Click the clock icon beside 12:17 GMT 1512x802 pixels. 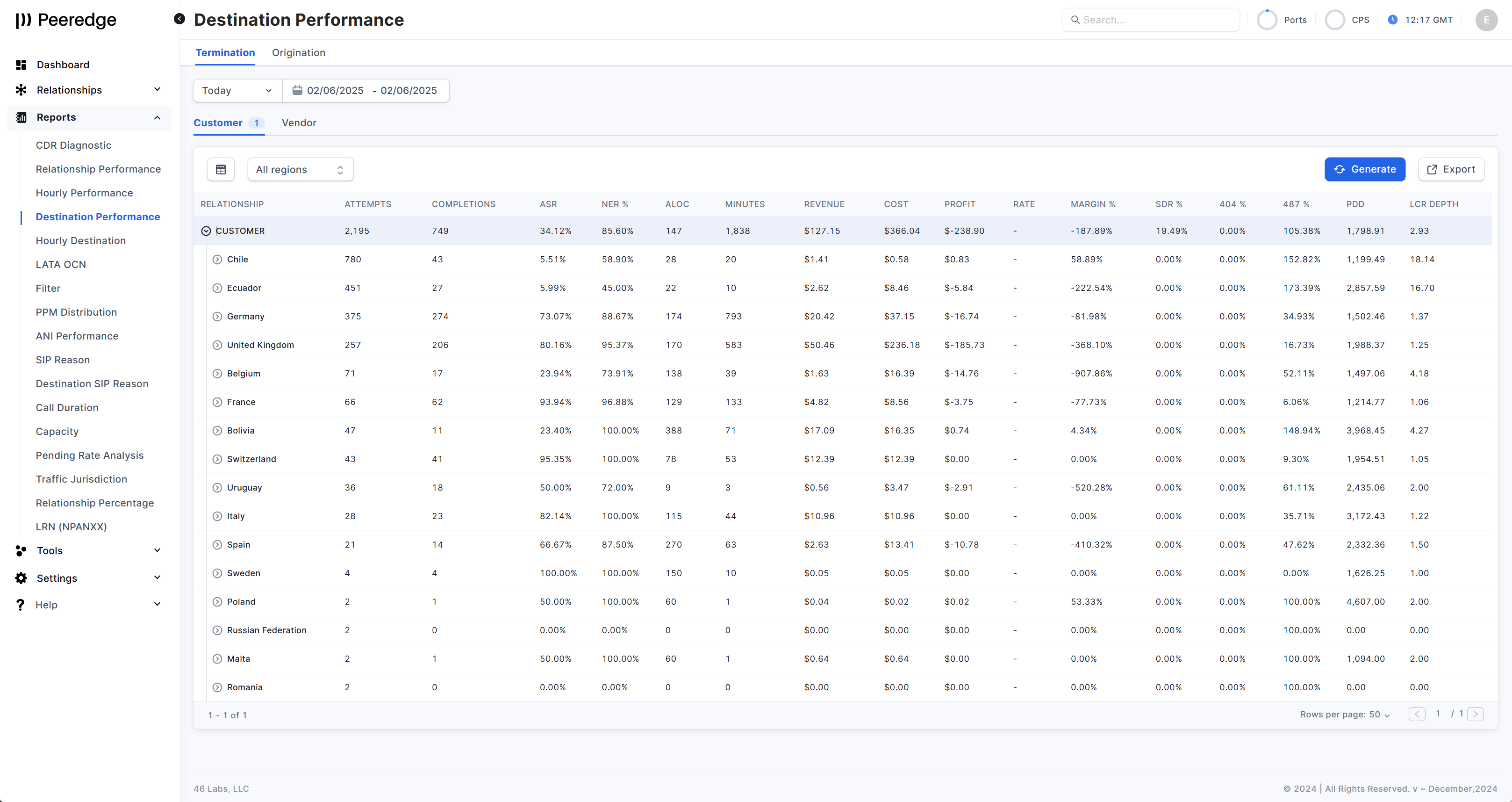pyautogui.click(x=1392, y=20)
